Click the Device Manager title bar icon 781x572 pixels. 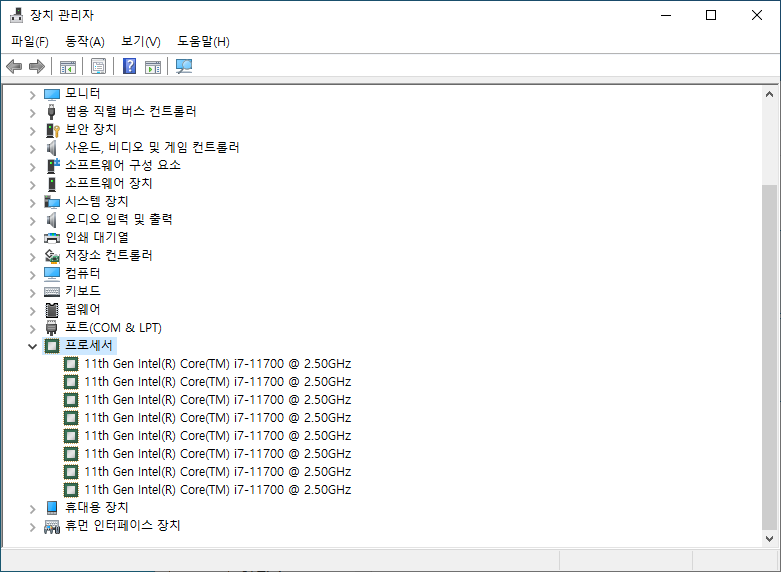click(x=16, y=15)
